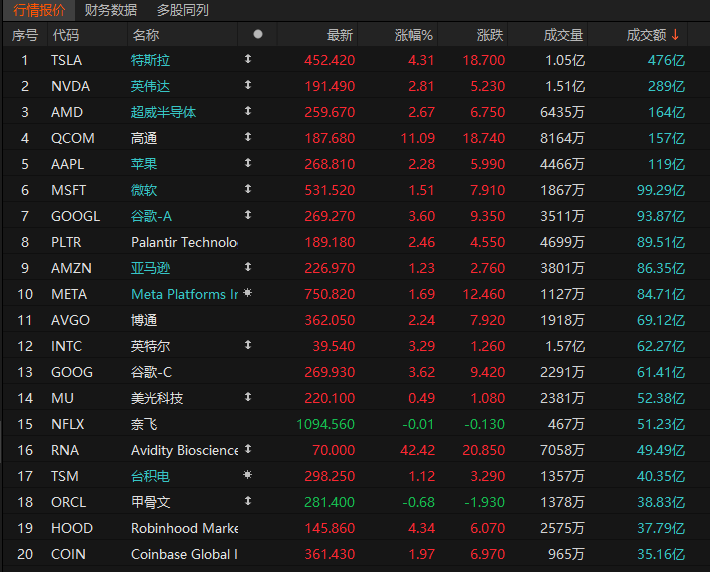Select the COIN ticker code
The height and width of the screenshot is (572, 710).
pyautogui.click(x=68, y=554)
